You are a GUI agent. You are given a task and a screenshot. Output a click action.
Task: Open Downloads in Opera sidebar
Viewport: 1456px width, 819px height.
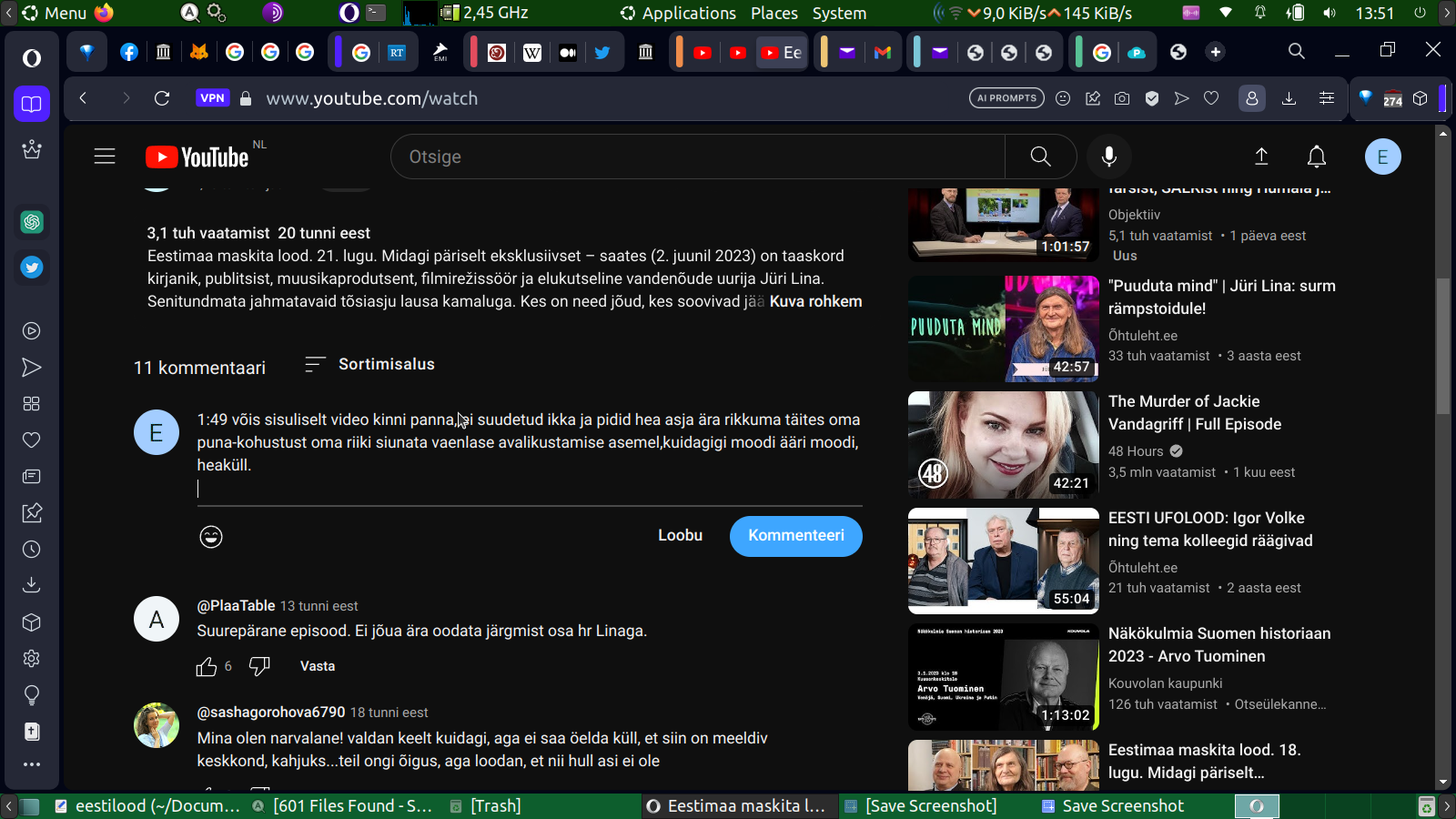click(32, 585)
